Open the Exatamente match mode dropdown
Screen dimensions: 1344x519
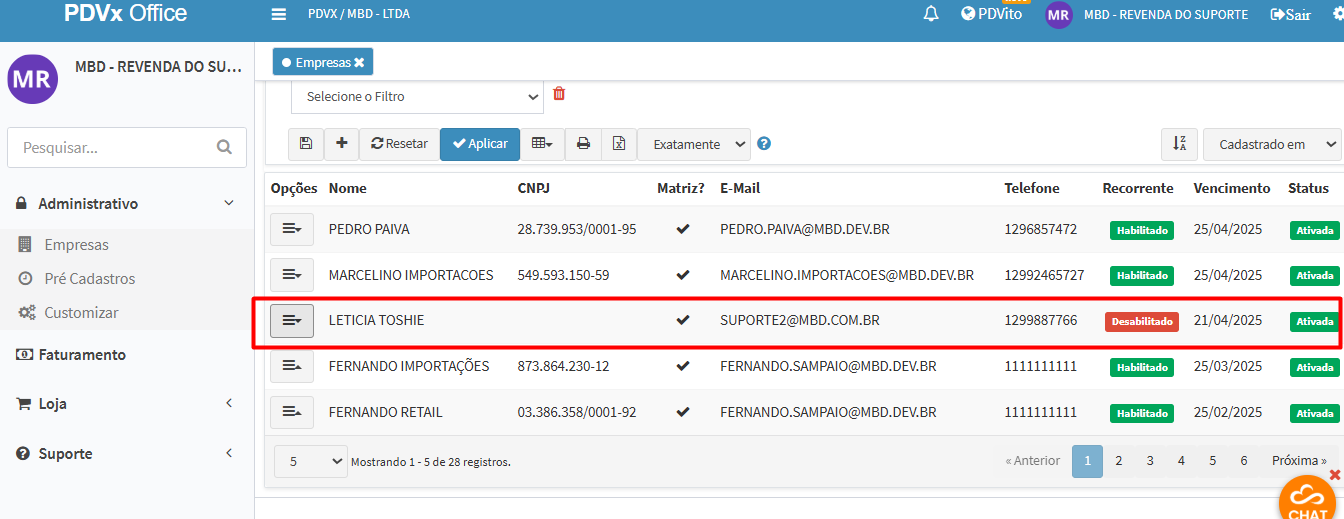pos(694,144)
